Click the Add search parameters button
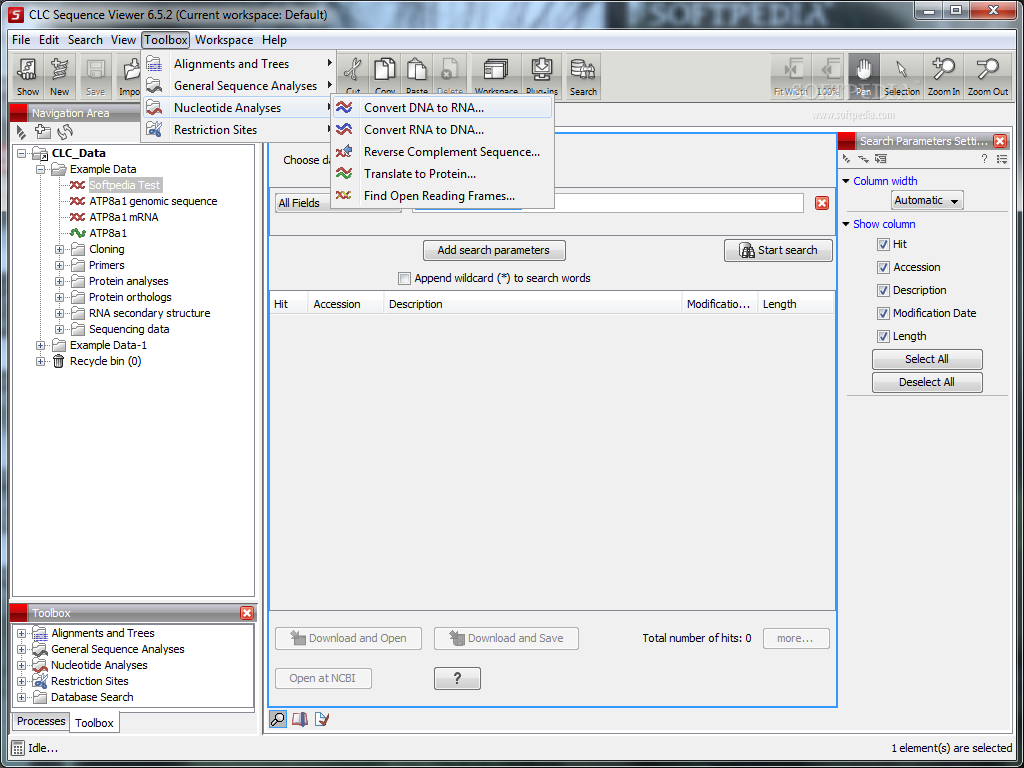The width and height of the screenshot is (1024, 768). (494, 250)
